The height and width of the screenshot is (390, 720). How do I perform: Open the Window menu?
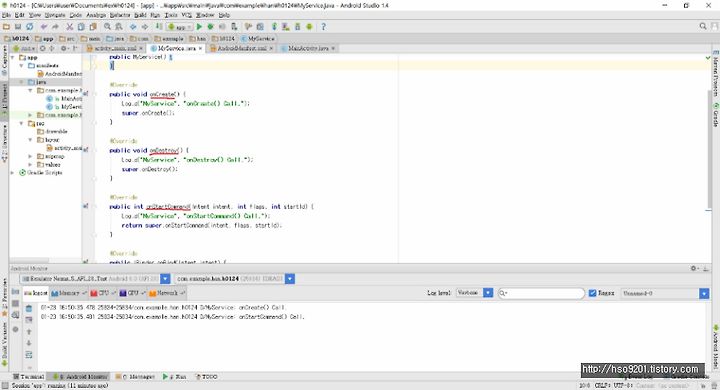coord(205,15)
